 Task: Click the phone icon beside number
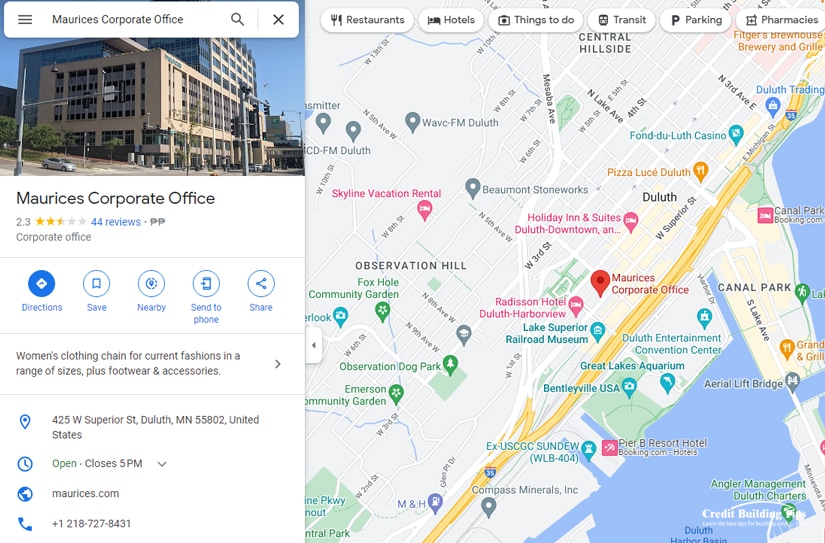[x=25, y=524]
